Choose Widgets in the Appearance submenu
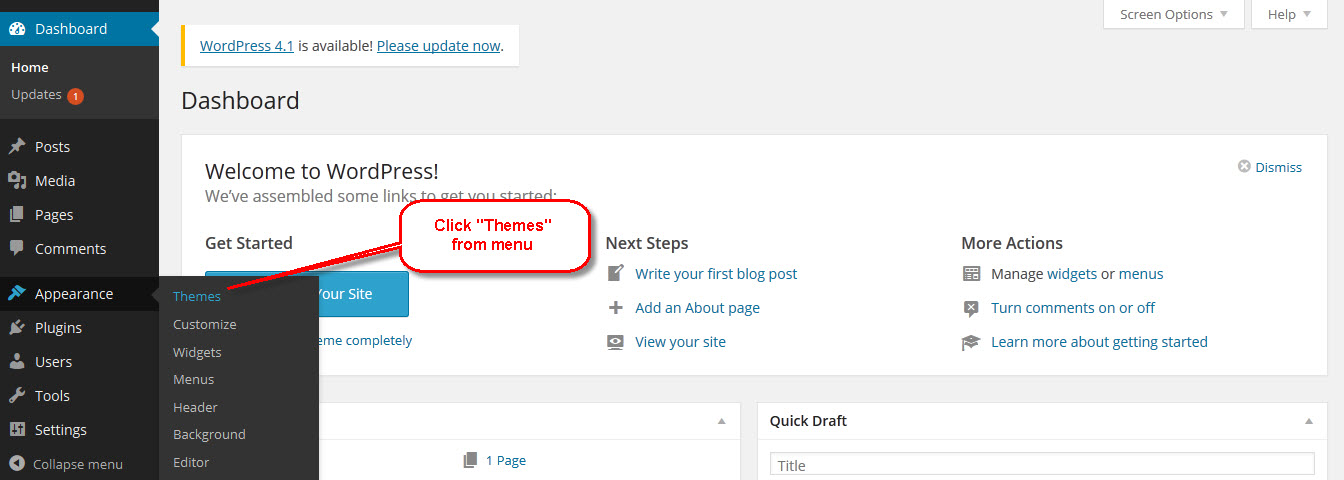1344x480 pixels. [197, 353]
